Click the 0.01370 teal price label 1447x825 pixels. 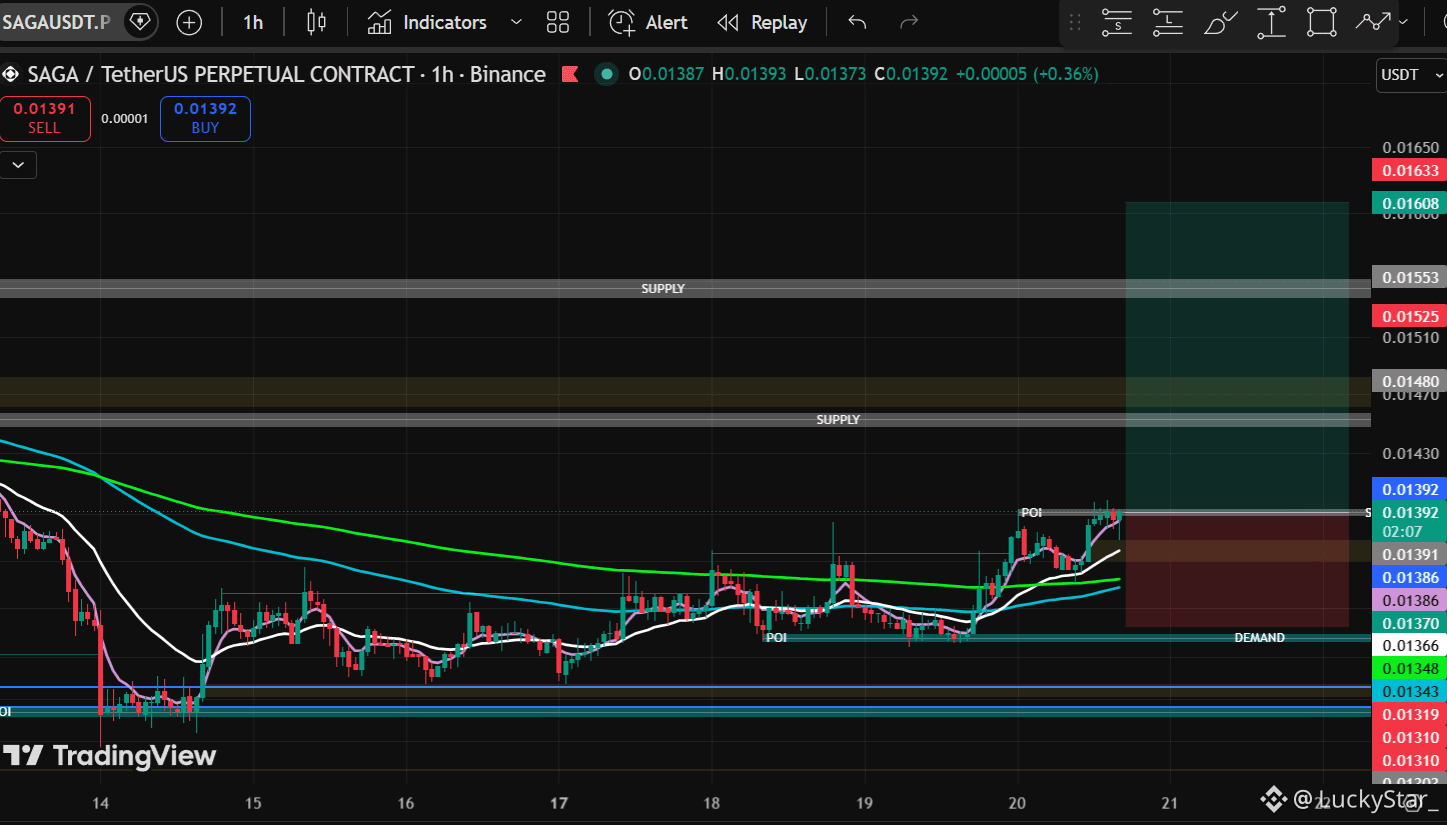pos(1410,623)
